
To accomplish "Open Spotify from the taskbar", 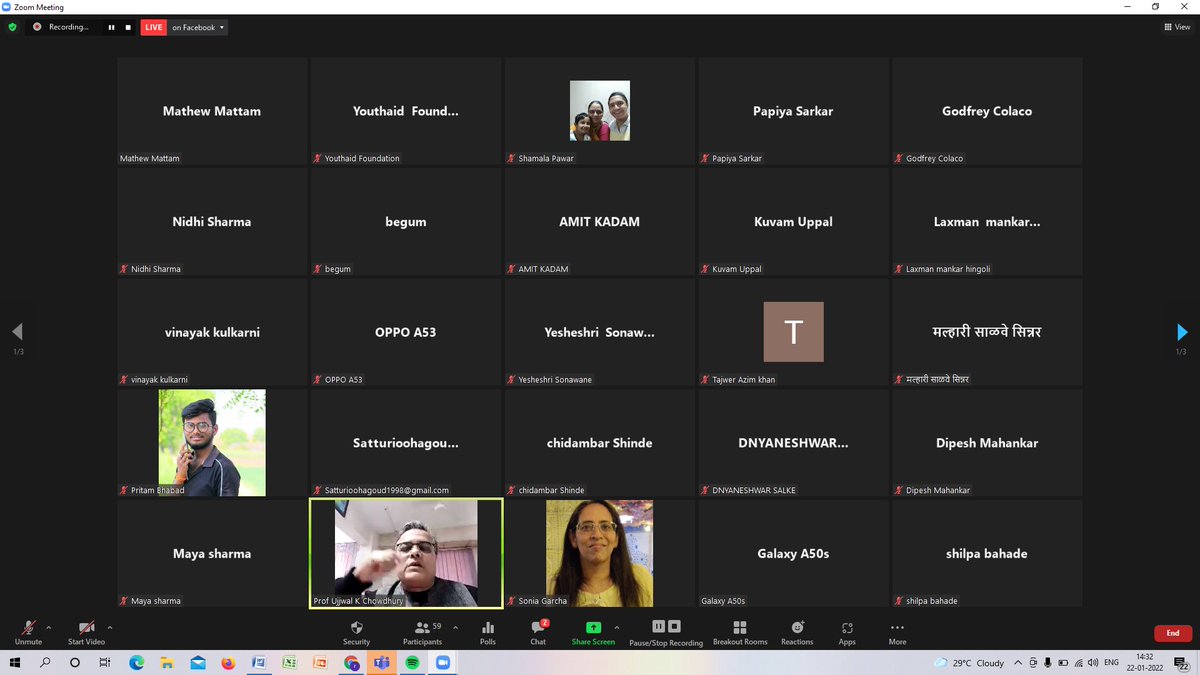I will coord(412,662).
